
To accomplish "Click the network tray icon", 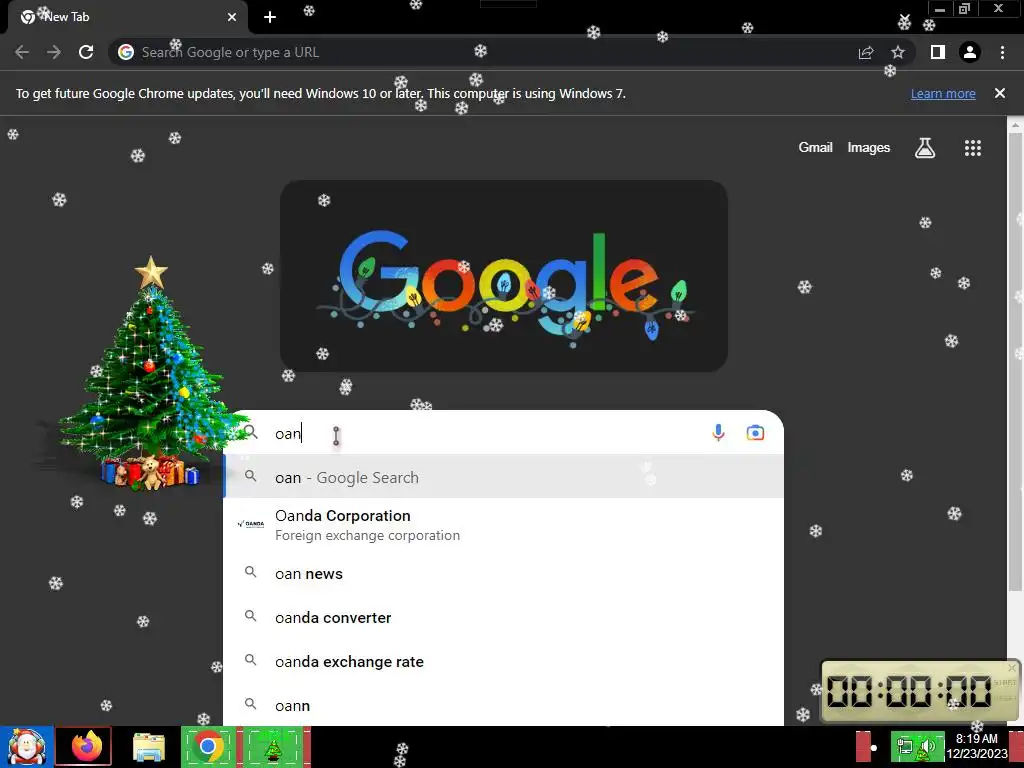I will 904,746.
